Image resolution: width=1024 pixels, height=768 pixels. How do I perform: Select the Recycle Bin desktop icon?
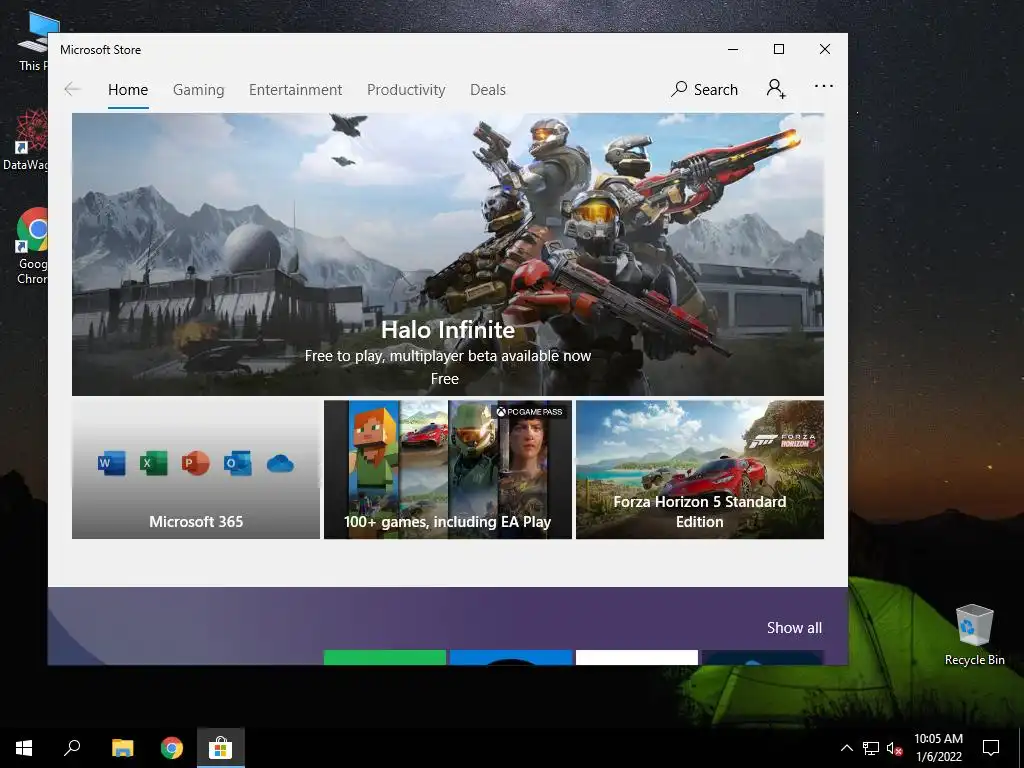[974, 635]
